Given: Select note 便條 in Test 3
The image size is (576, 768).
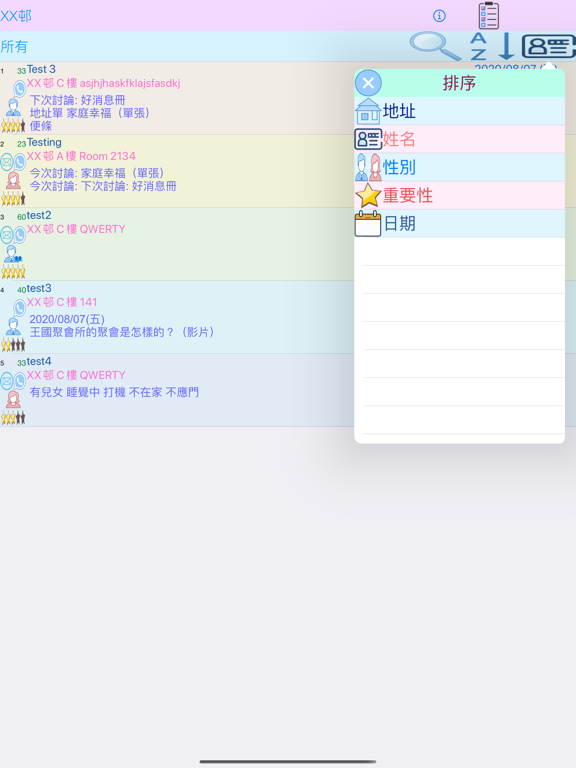Looking at the screenshot, I should (41, 126).
